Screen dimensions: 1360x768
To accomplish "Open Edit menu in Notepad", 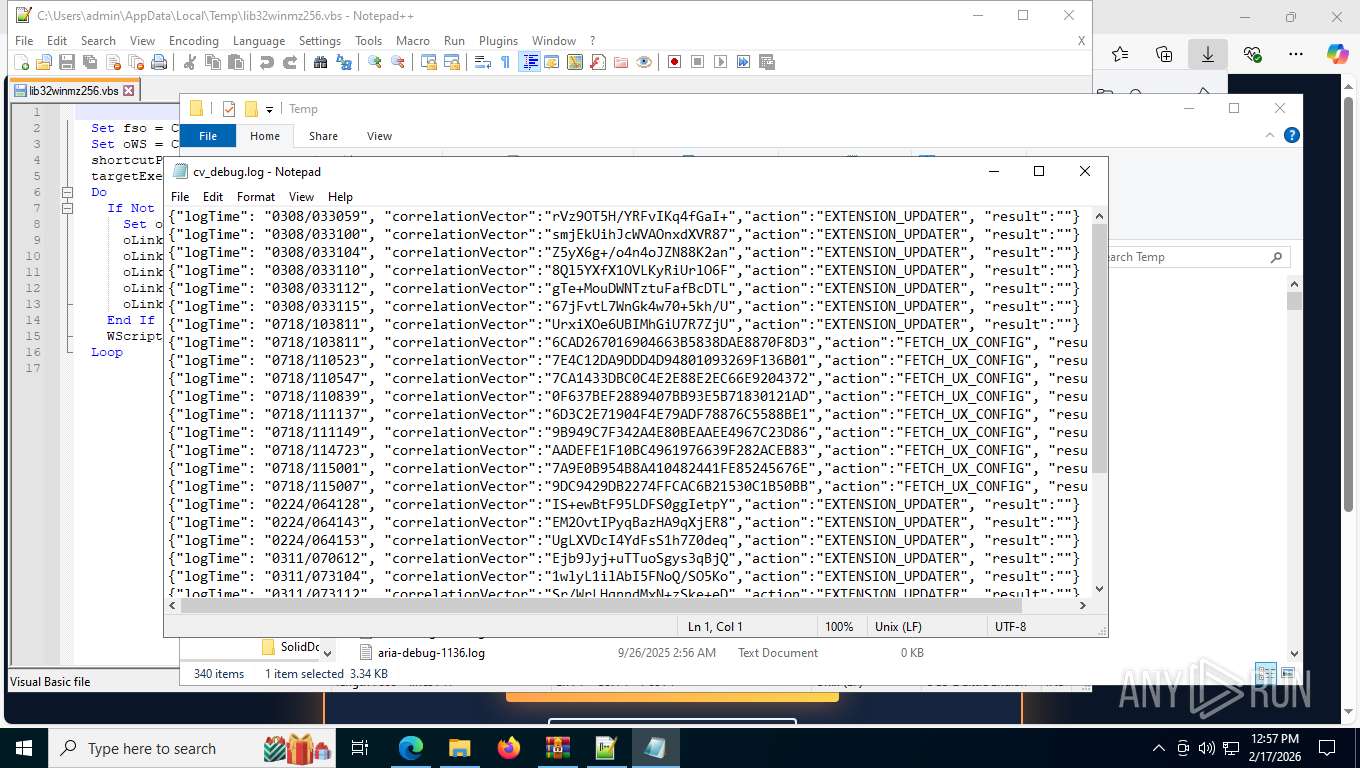I will pos(213,197).
